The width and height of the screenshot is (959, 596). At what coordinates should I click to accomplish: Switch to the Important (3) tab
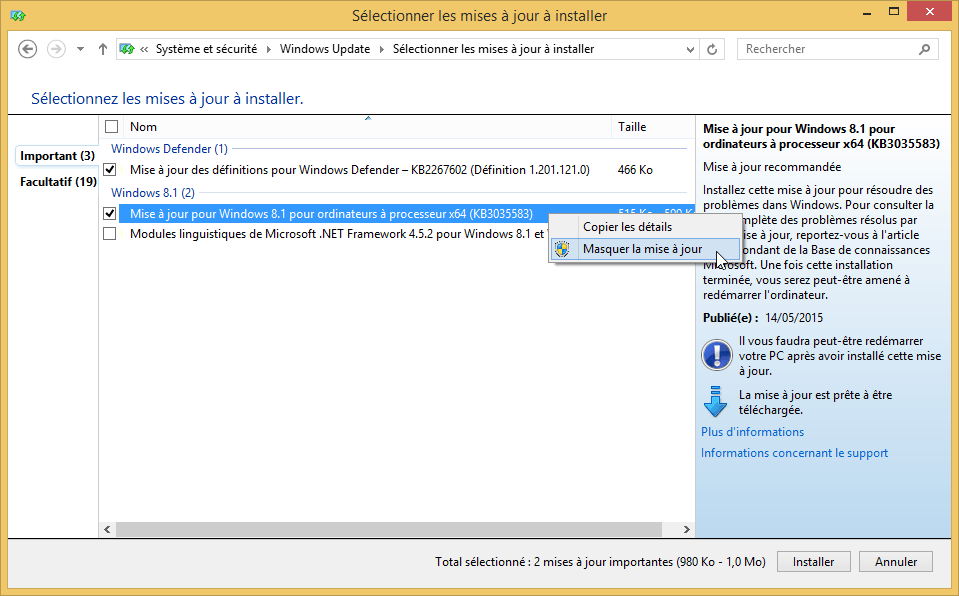point(57,156)
